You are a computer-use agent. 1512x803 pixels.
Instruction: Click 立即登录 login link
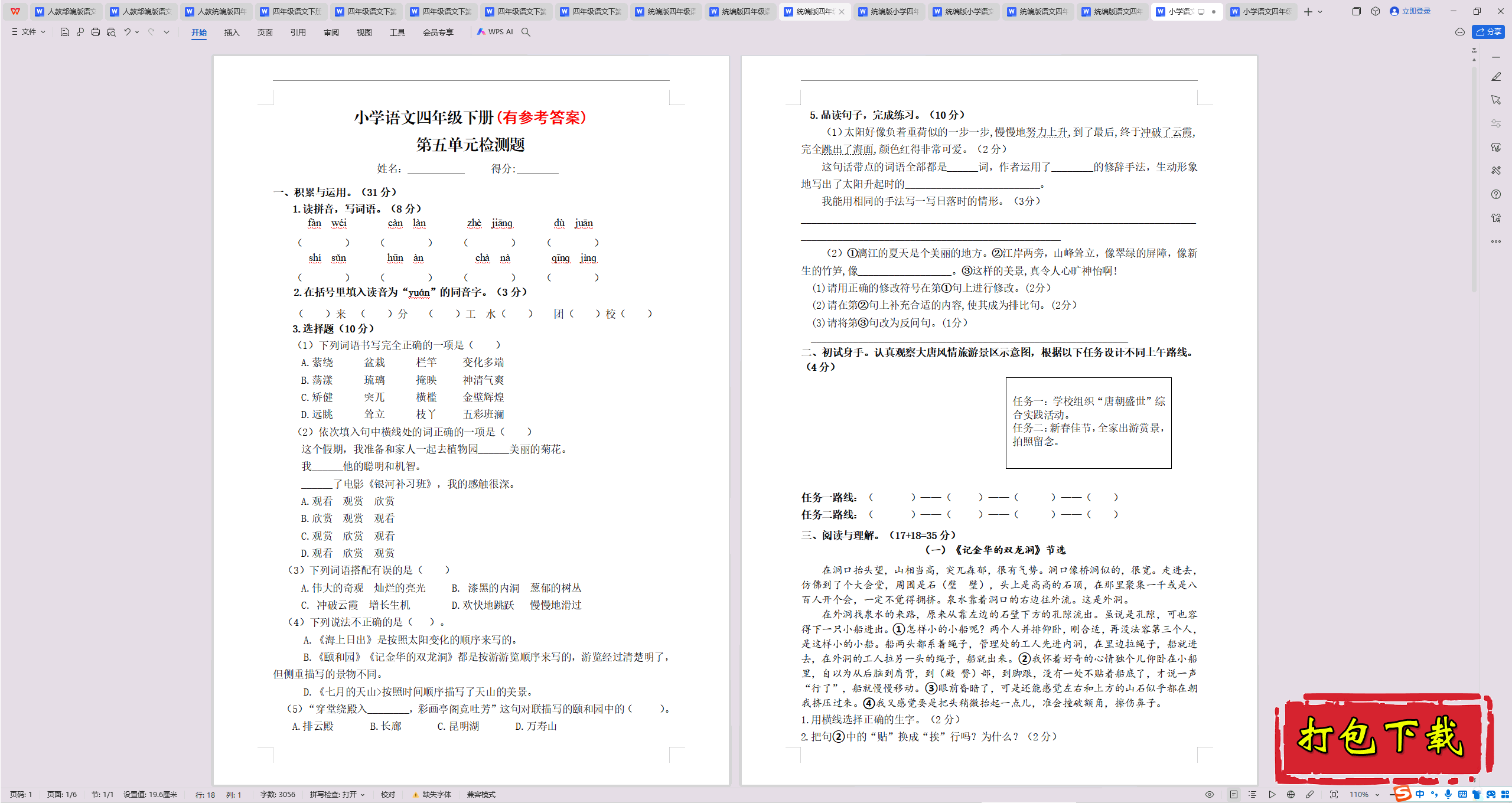[x=1410, y=11]
